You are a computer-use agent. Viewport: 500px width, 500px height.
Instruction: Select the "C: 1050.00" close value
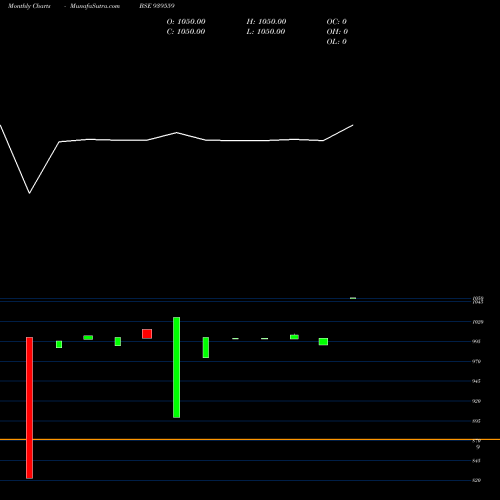tap(186, 32)
